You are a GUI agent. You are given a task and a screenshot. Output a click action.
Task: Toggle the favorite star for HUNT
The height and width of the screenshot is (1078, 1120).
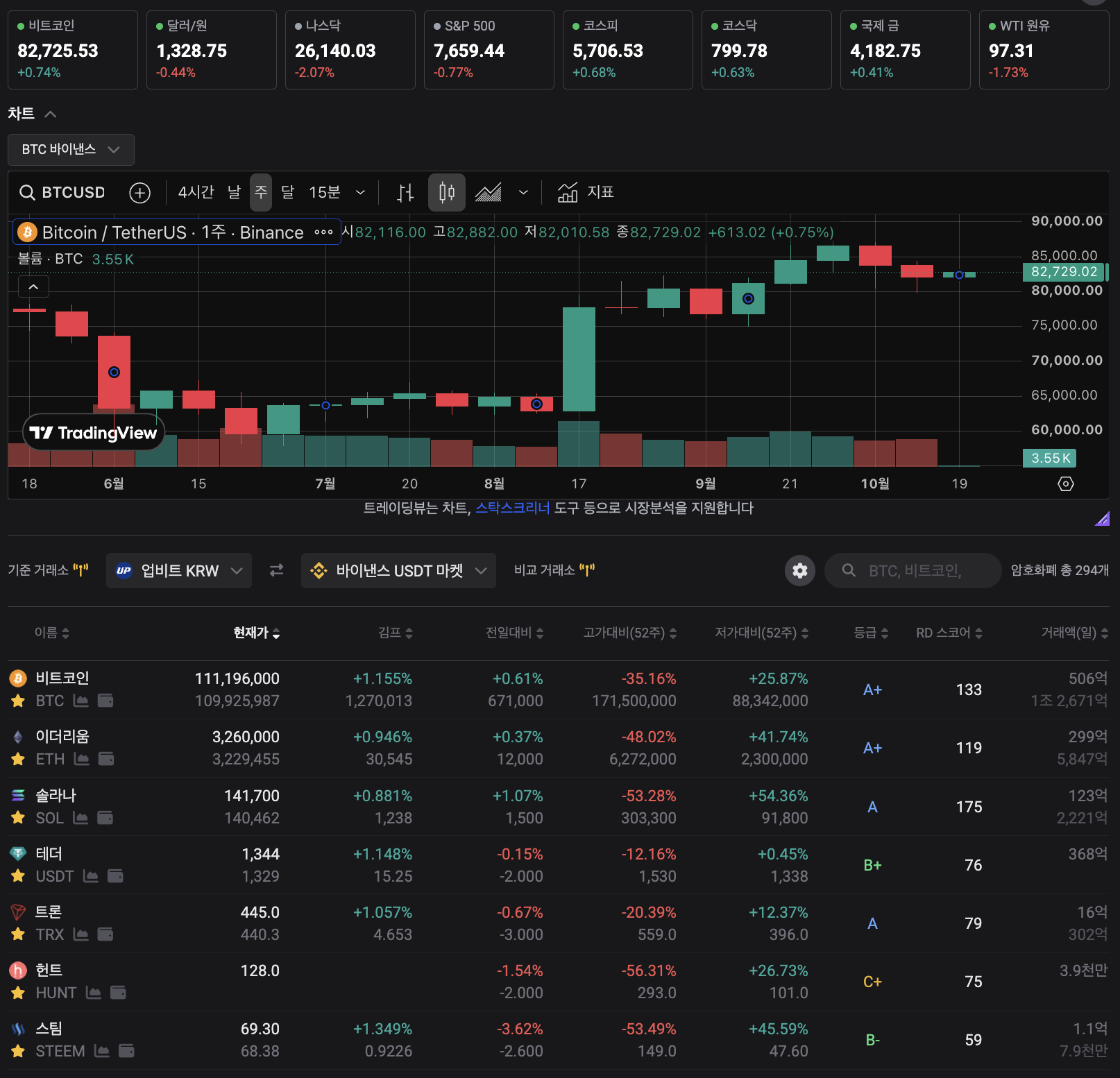tap(18, 993)
